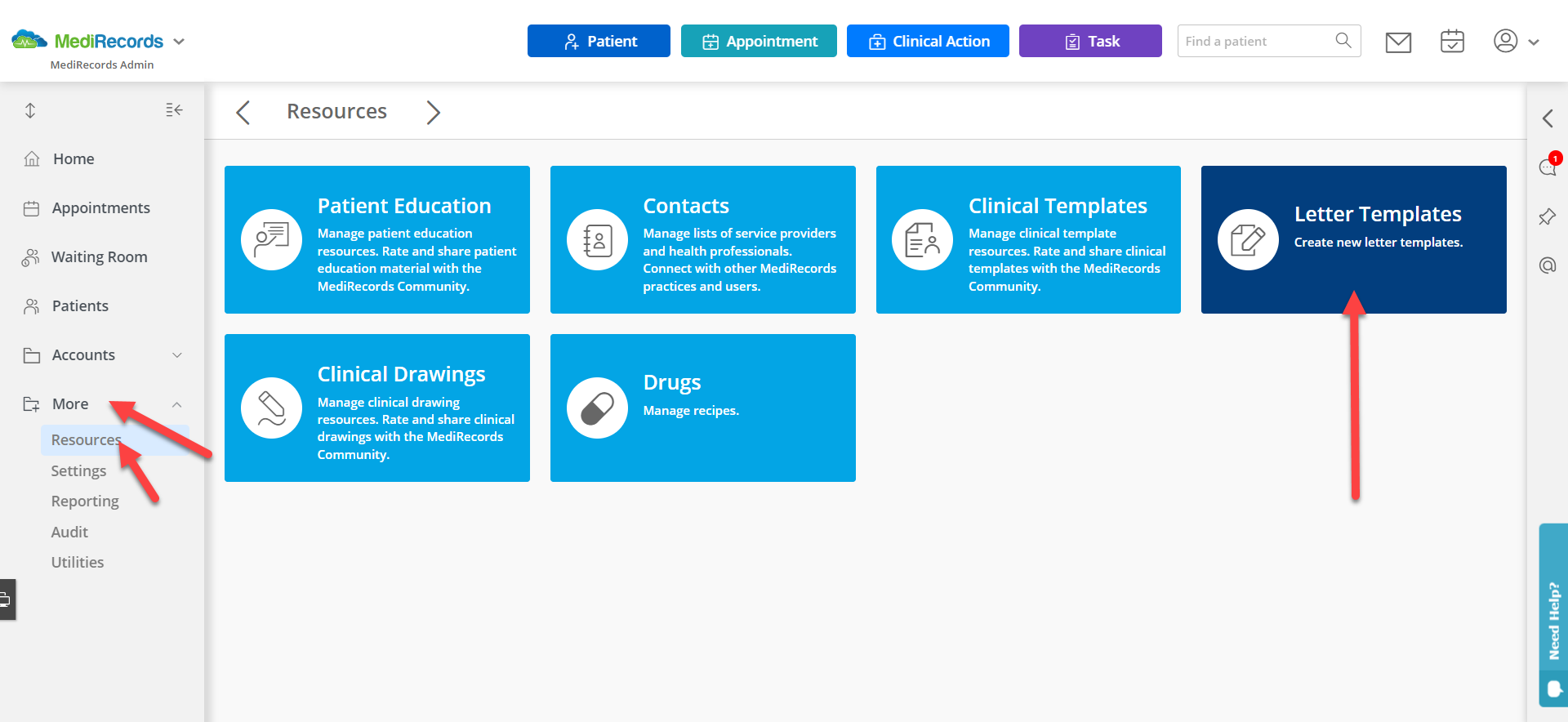The image size is (1568, 722).
Task: Click the Resources page heading
Action: tap(336, 111)
